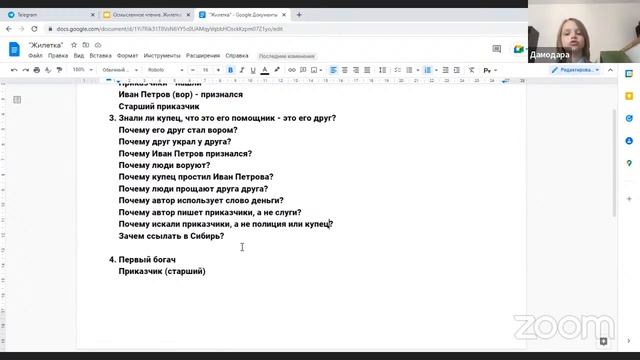The image size is (640, 360).
Task: Open the zoom level dropdown
Action: (x=82, y=70)
